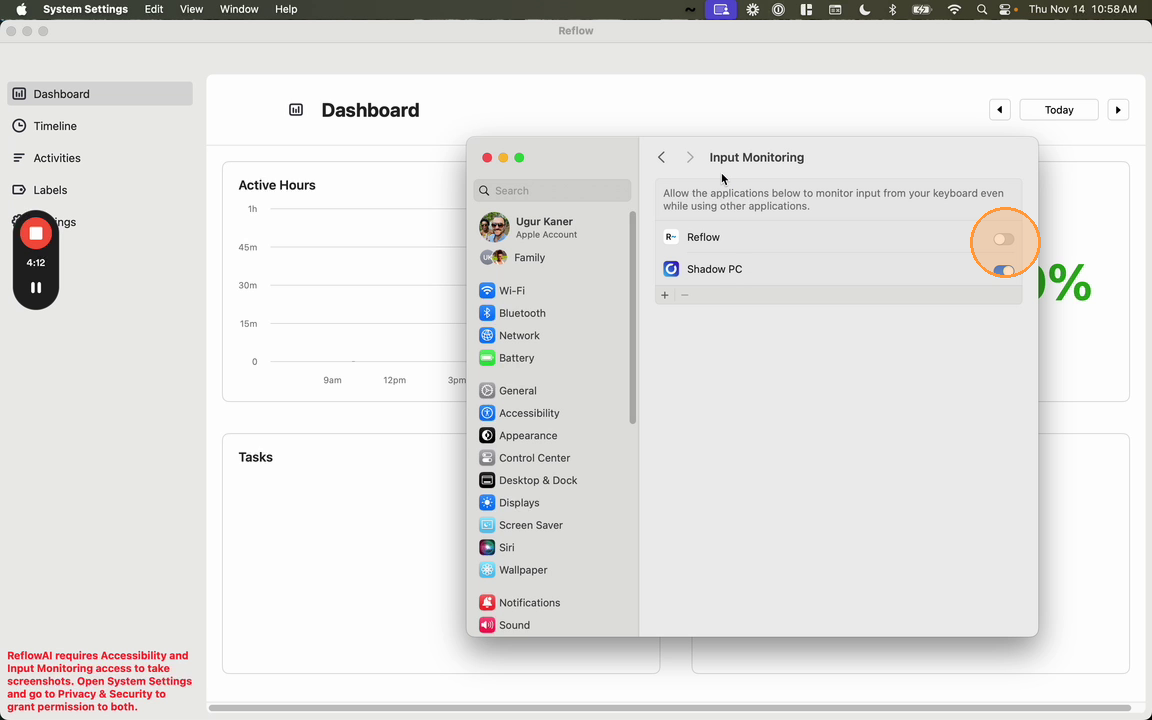Open Accessibility settings pane

(552, 413)
